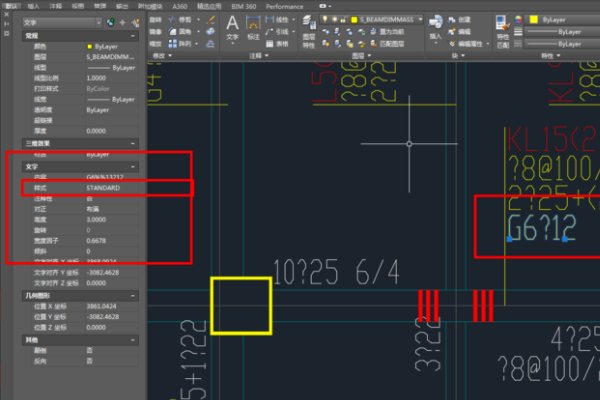Toggle layer lock padlock icon

click(x=343, y=19)
